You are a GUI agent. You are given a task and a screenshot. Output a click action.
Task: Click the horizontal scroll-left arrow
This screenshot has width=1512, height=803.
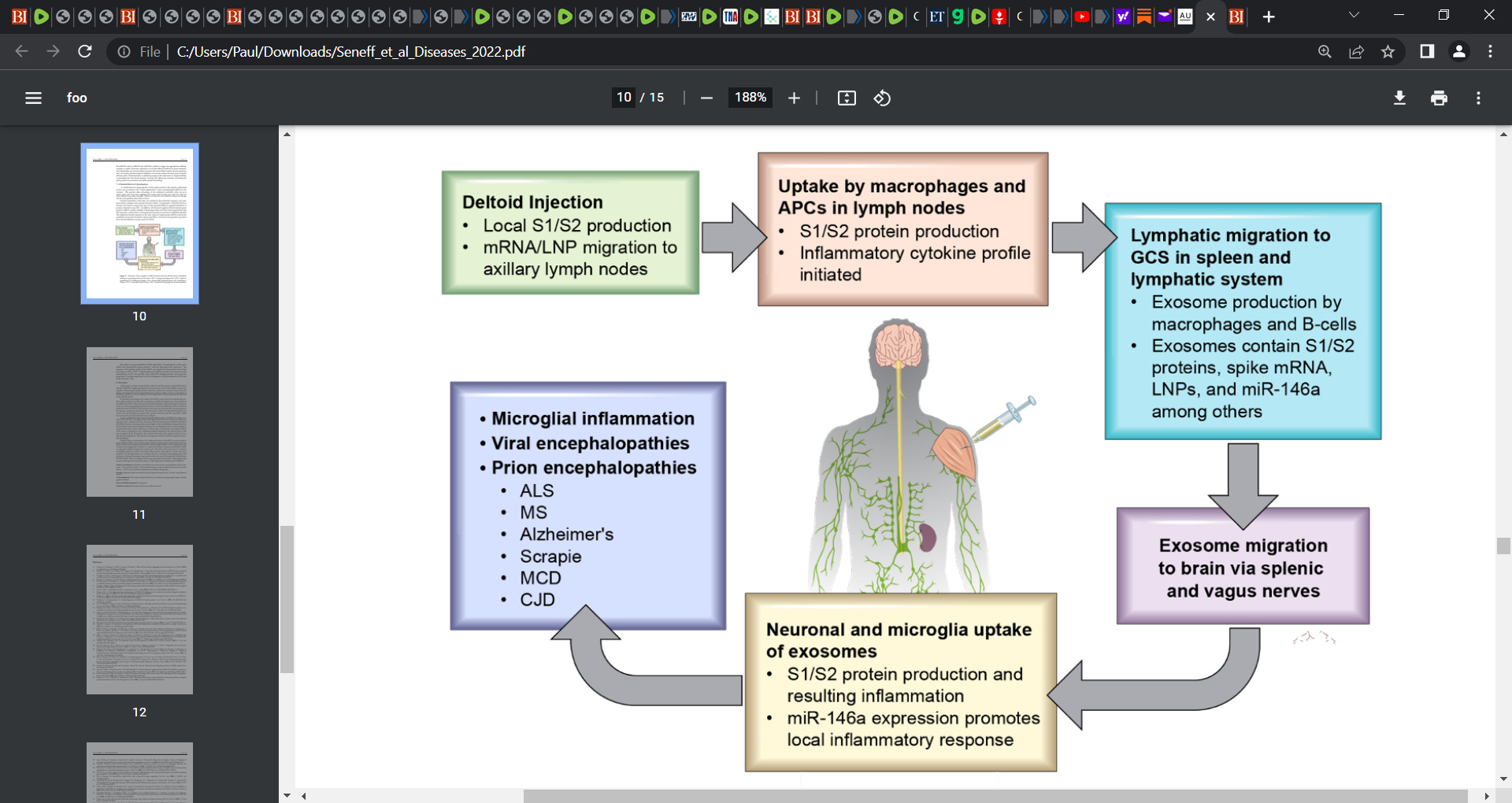point(303,796)
